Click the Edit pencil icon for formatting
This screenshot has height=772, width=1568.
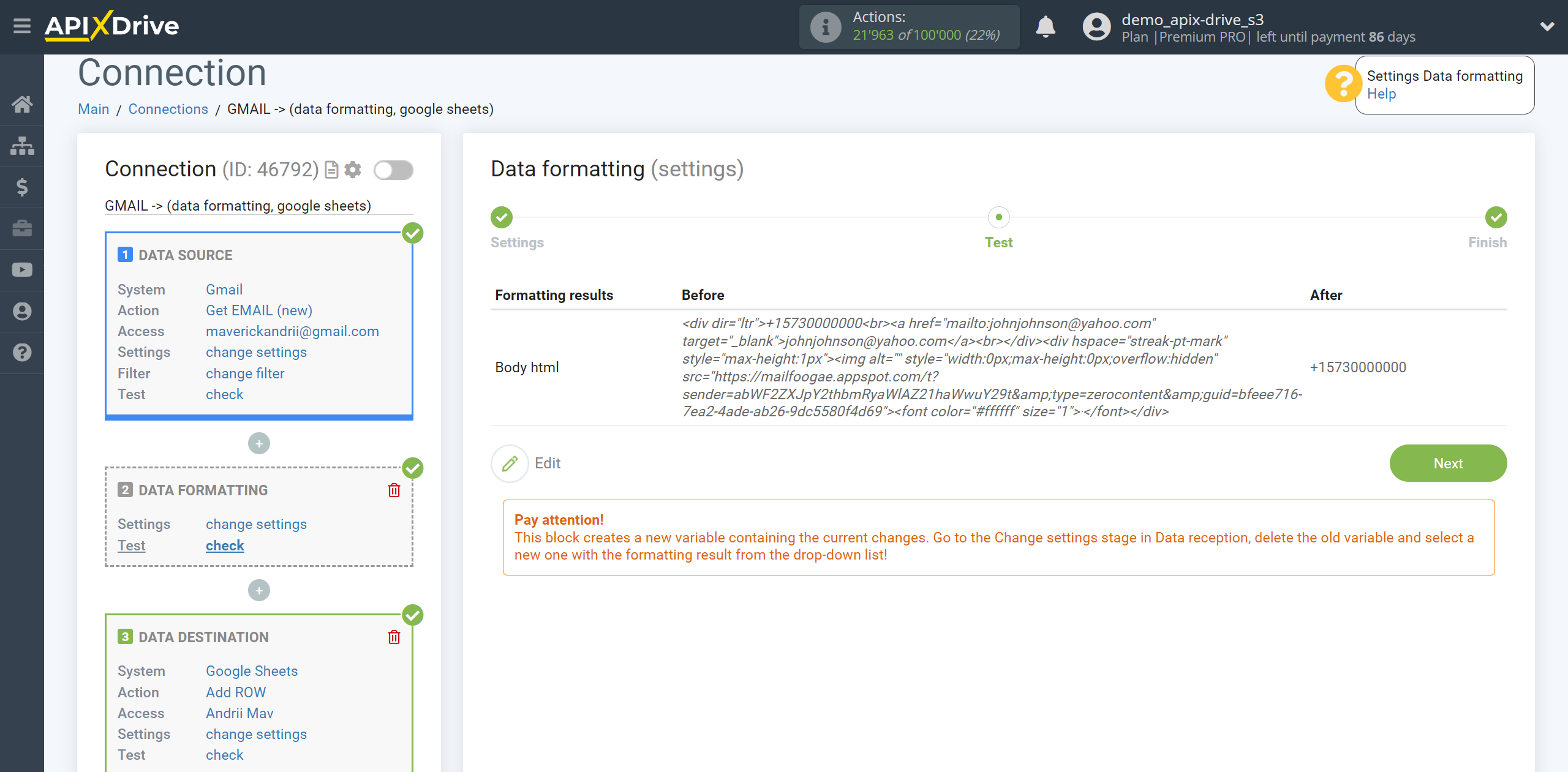[509, 462]
